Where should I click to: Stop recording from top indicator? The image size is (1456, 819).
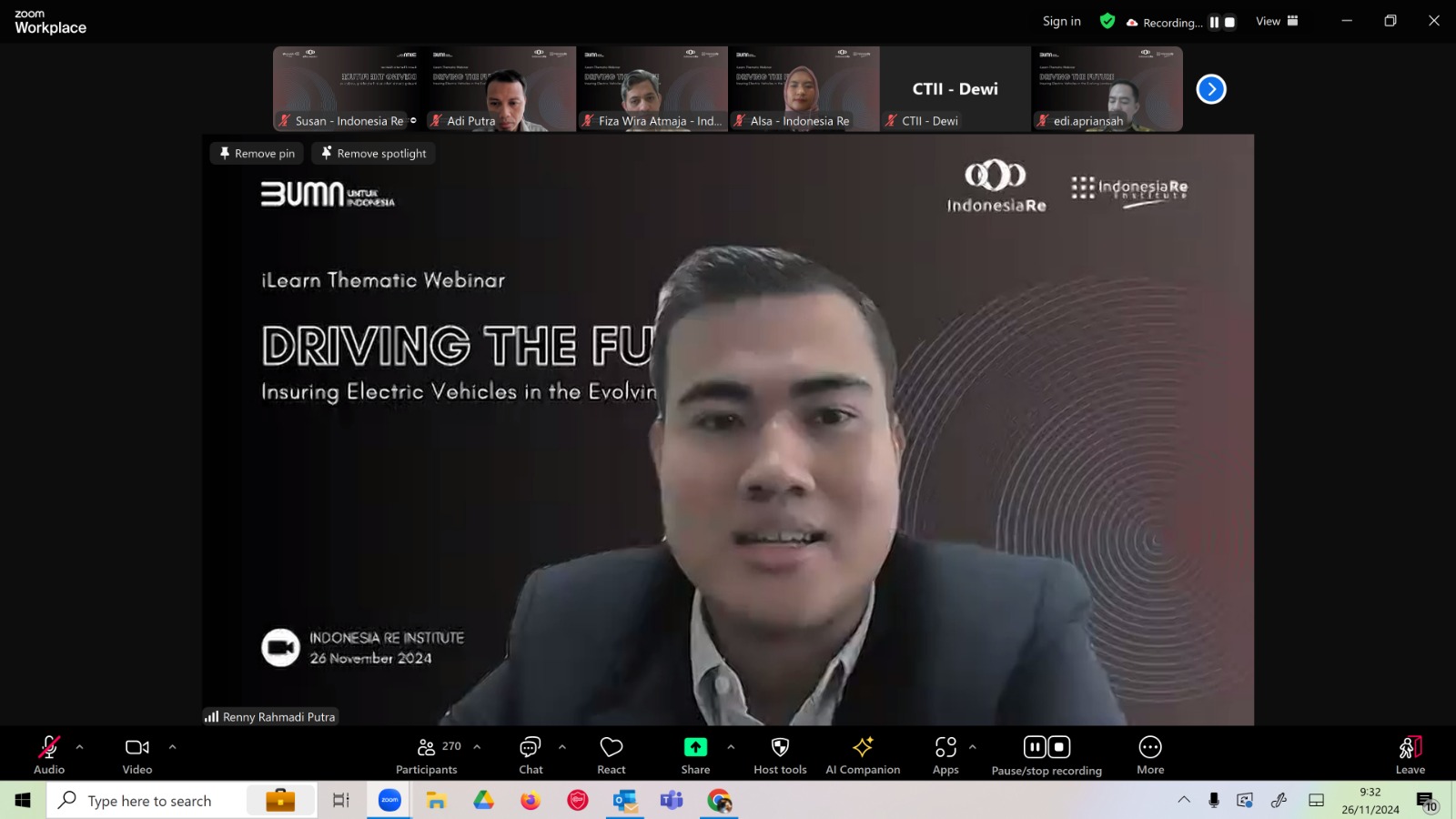[x=1229, y=22]
